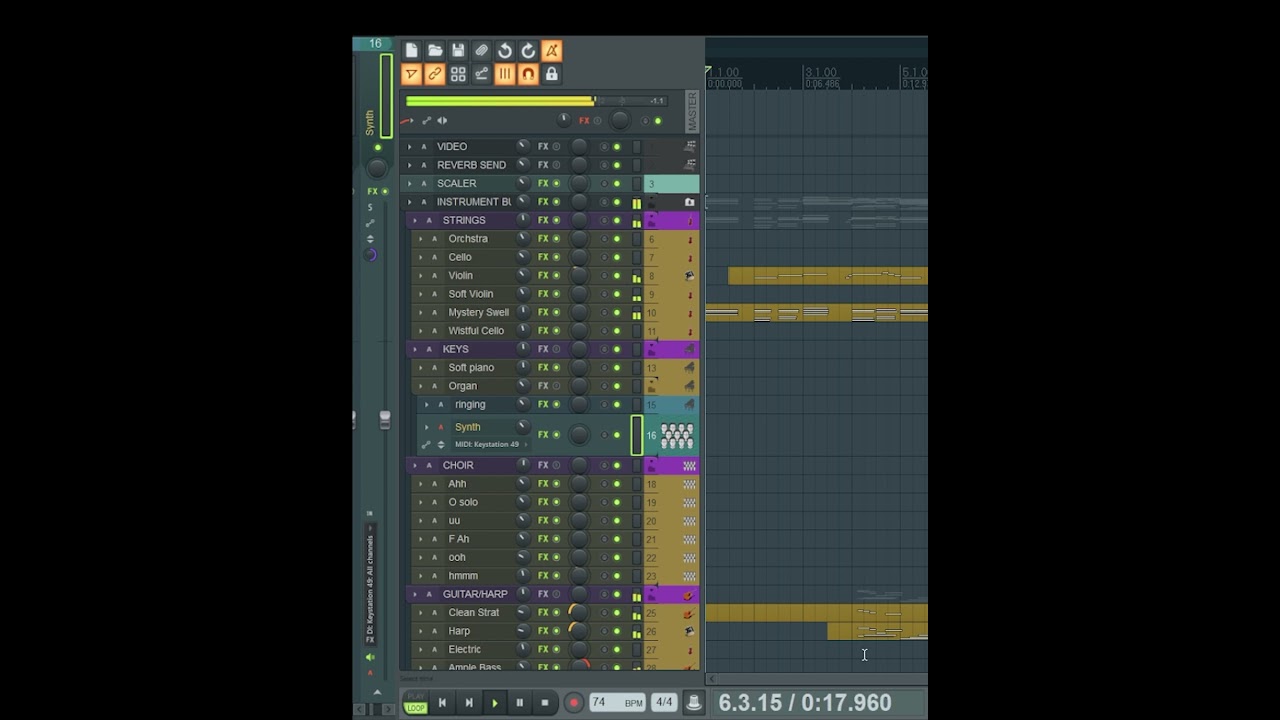The width and height of the screenshot is (1280, 720).
Task: Click the violin icon on STRINGS group
Action: click(689, 220)
